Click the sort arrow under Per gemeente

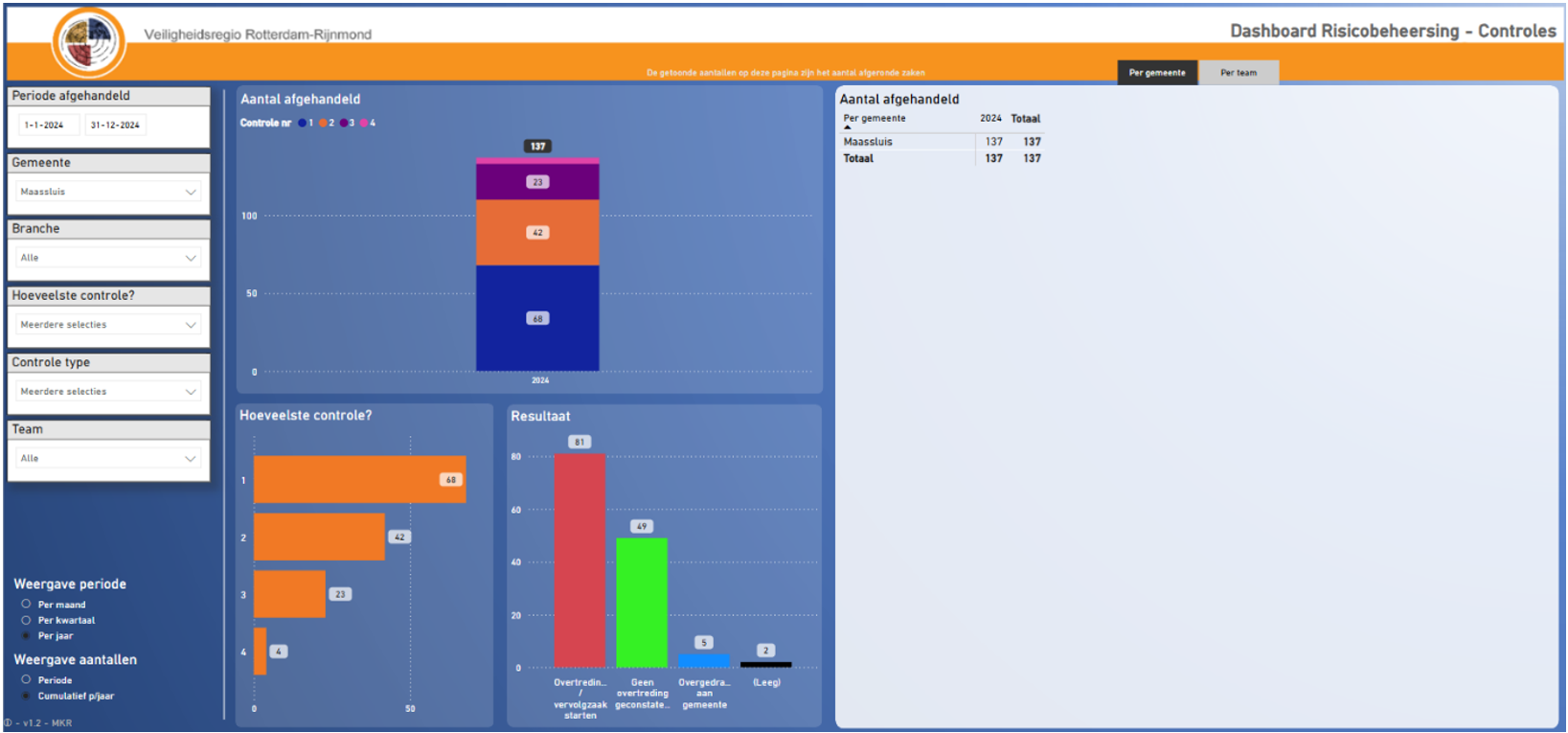tap(848, 127)
